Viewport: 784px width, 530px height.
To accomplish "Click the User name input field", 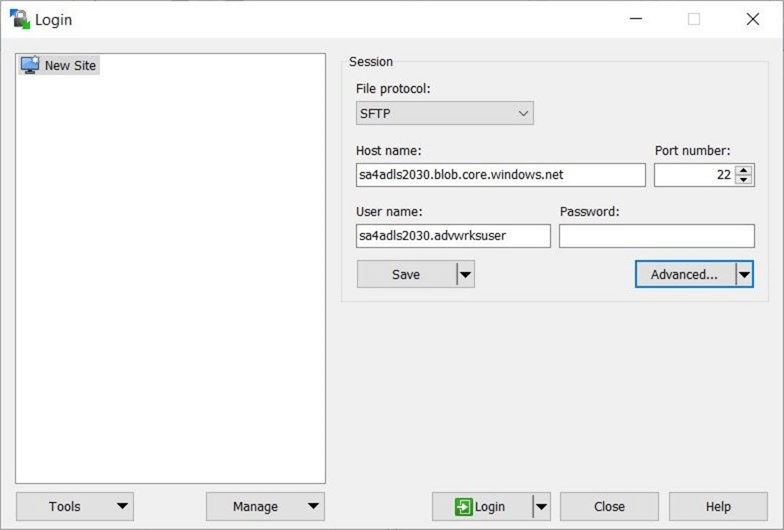I will (453, 236).
